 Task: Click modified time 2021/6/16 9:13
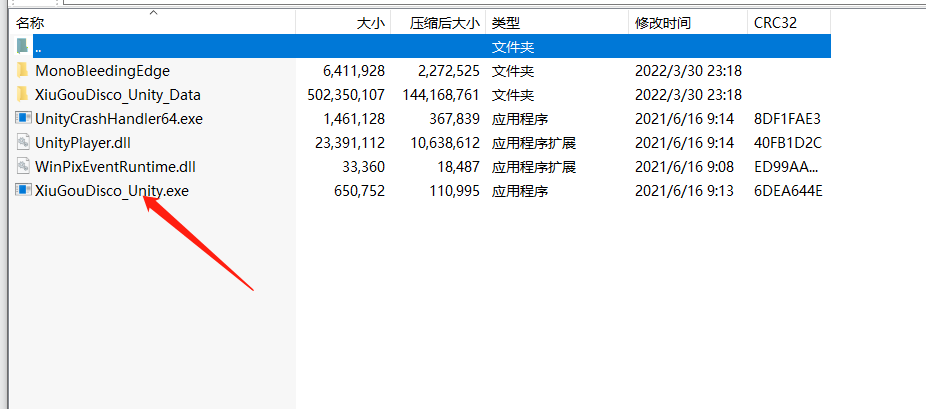(x=684, y=191)
